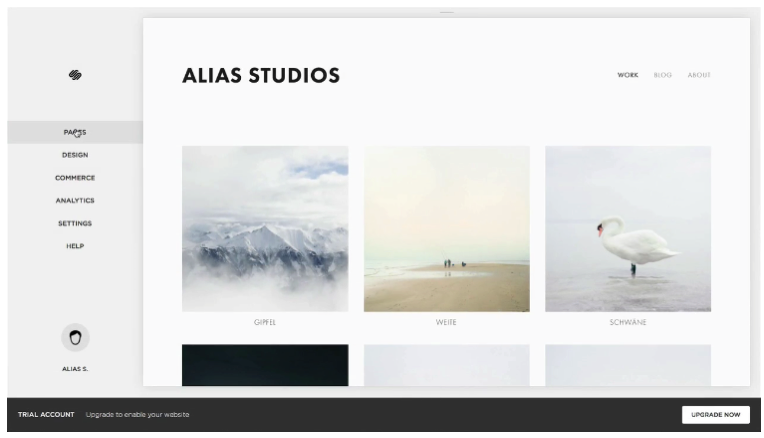The width and height of the screenshot is (764, 438).
Task: Click the Squarespace logo icon
Action: (x=75, y=75)
